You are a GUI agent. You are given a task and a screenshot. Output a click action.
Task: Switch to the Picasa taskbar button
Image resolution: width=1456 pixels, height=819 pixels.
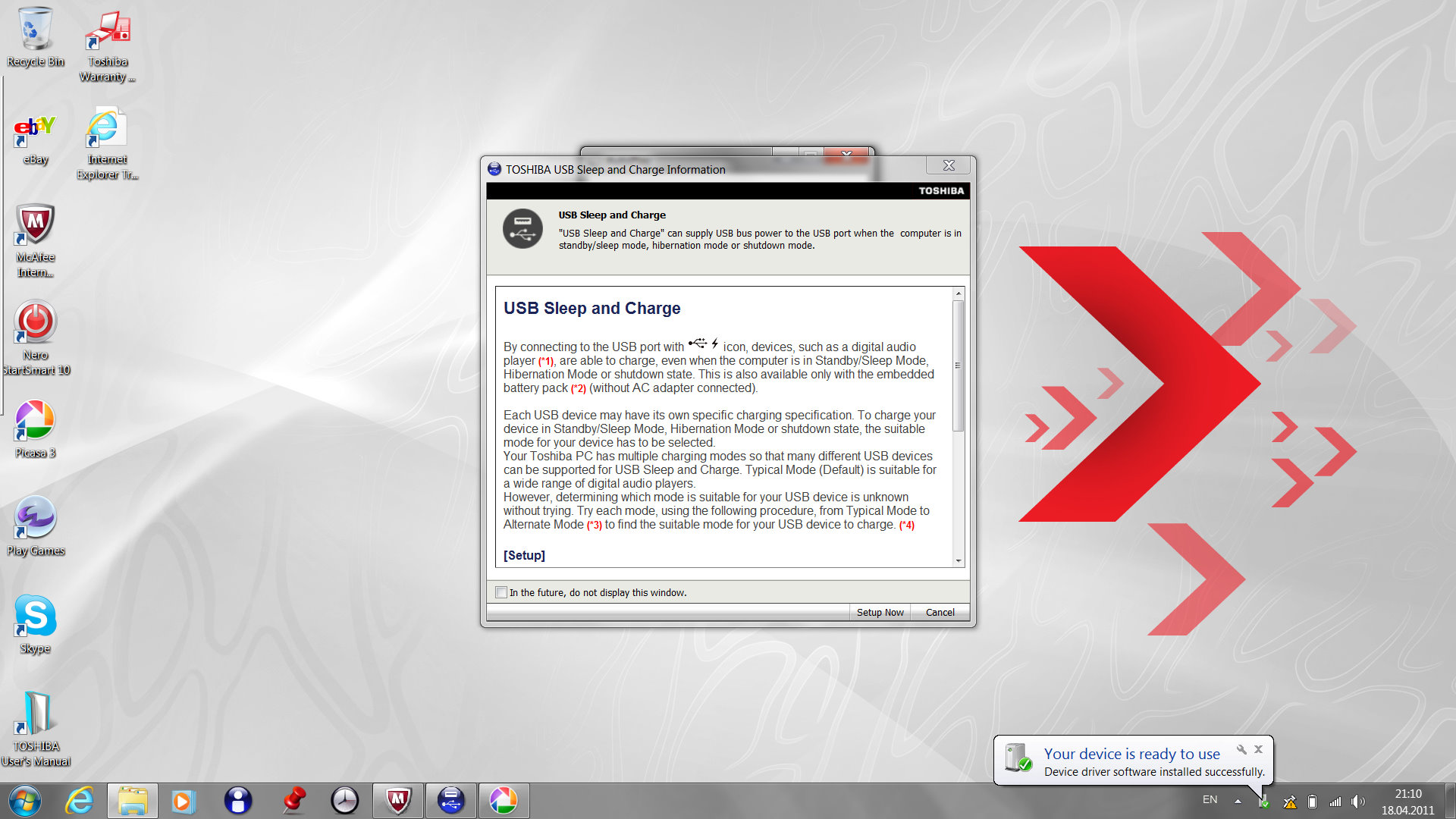click(504, 801)
